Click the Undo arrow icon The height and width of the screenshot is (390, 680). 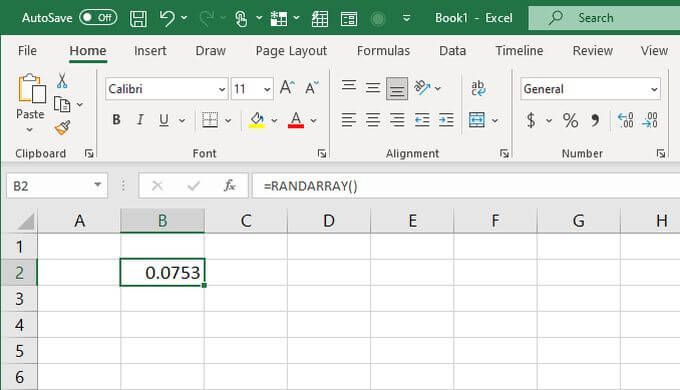[167, 18]
